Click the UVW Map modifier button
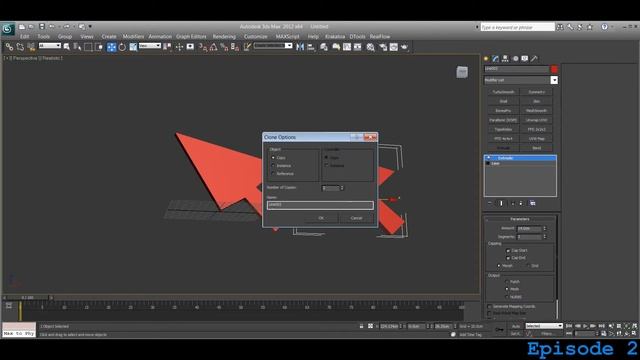The width and height of the screenshot is (640, 360). coord(537,139)
